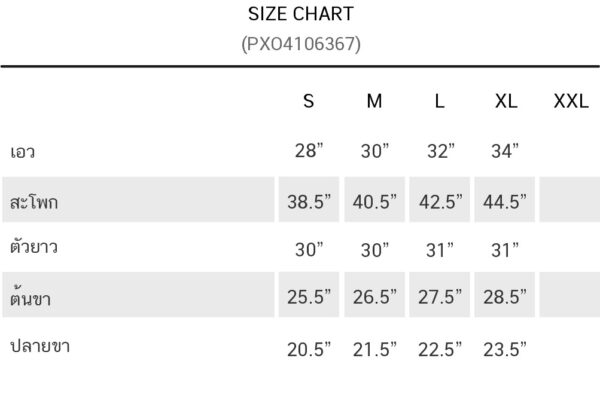Select the product code PXO4106367

click(301, 44)
